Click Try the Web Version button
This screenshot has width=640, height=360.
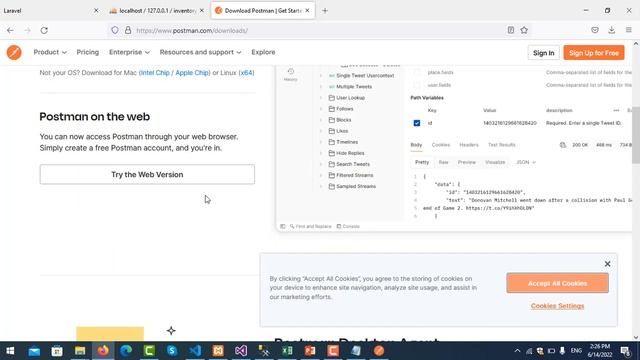click(147, 174)
